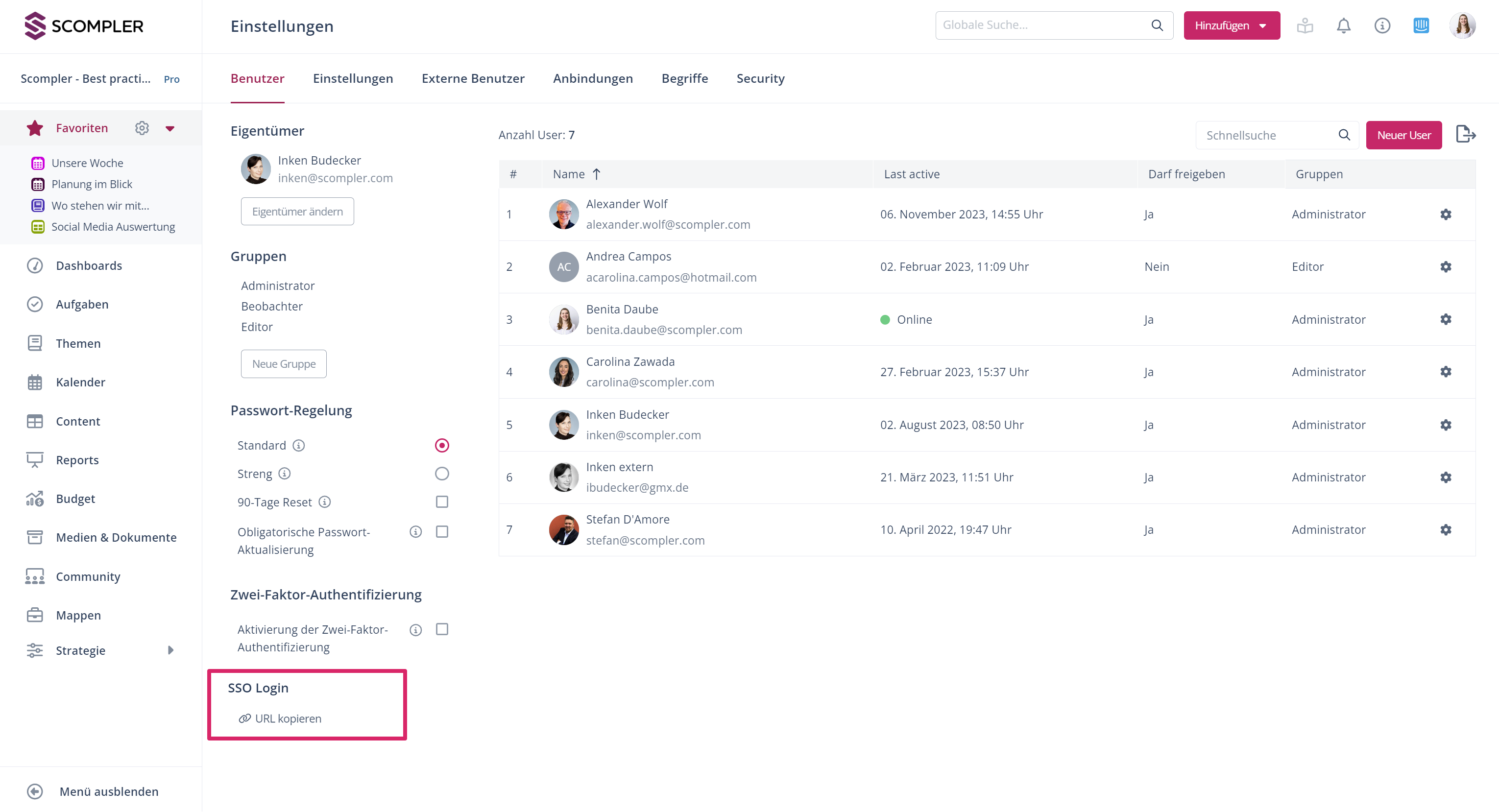Click the export users icon
Image resolution: width=1499 pixels, height=812 pixels.
click(x=1465, y=134)
